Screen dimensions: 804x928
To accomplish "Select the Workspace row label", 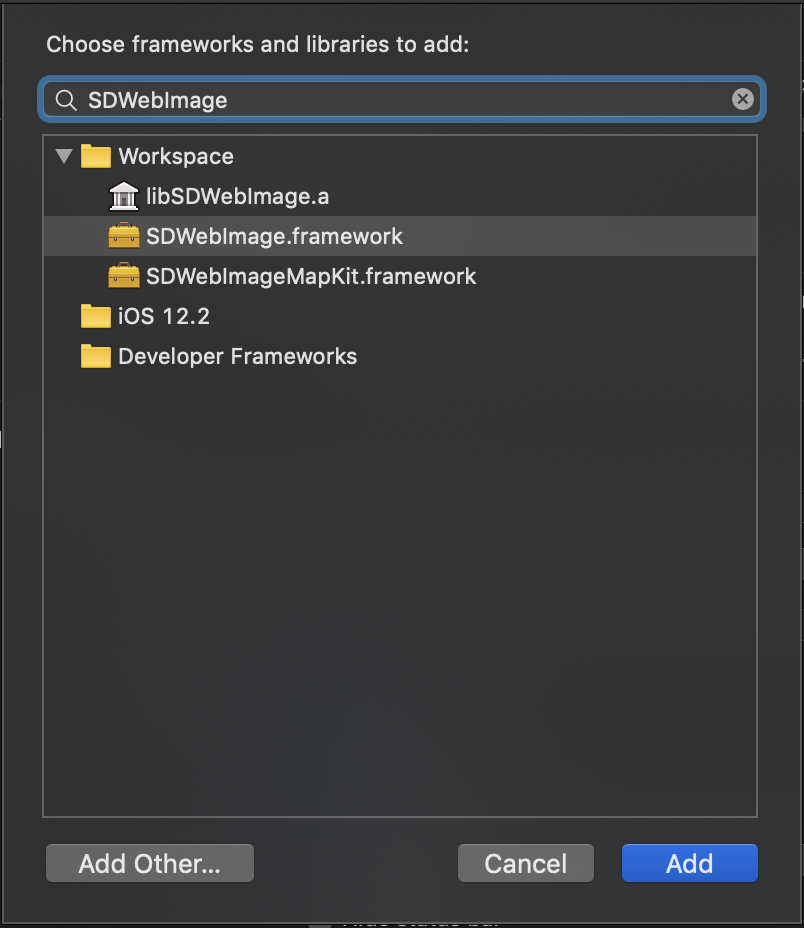I will pos(176,156).
